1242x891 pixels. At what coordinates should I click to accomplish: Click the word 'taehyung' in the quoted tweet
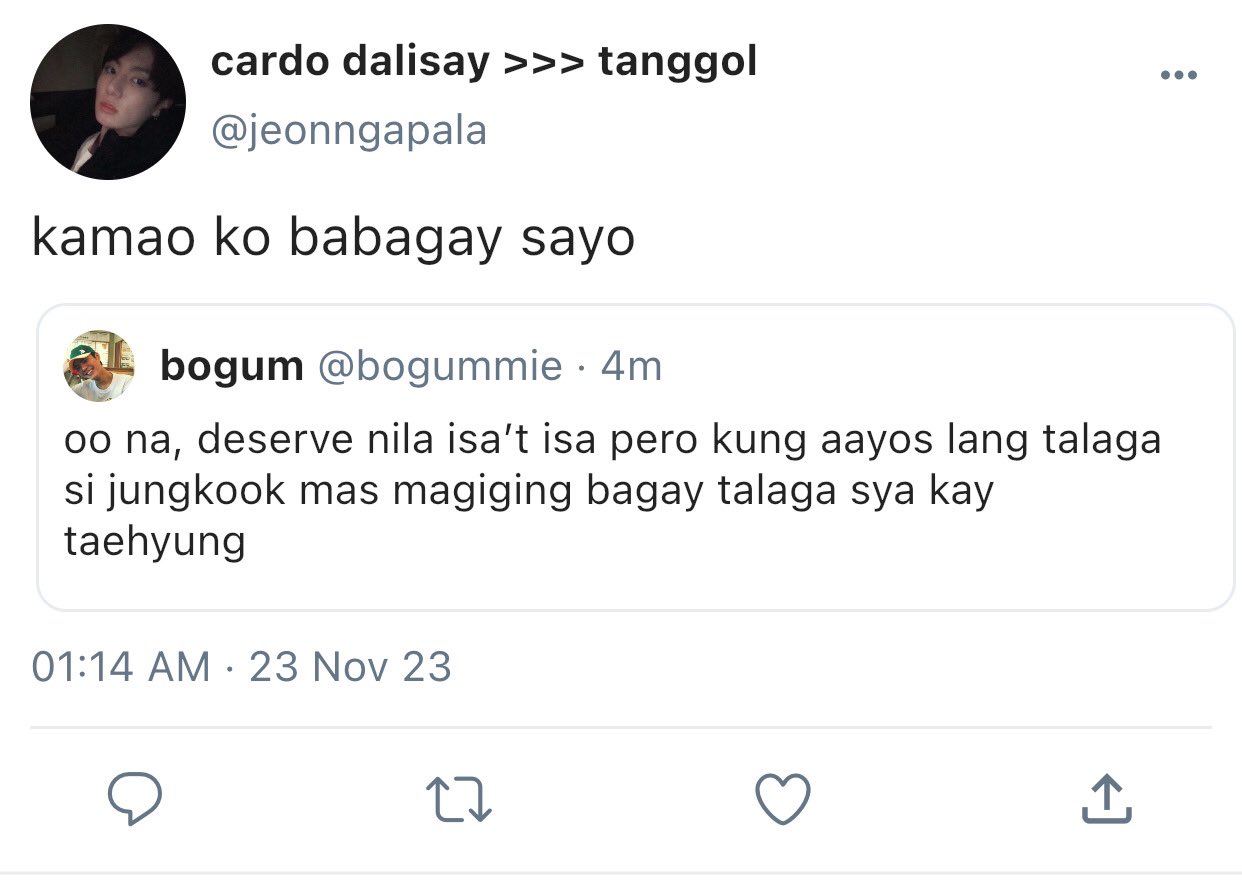[x=155, y=543]
